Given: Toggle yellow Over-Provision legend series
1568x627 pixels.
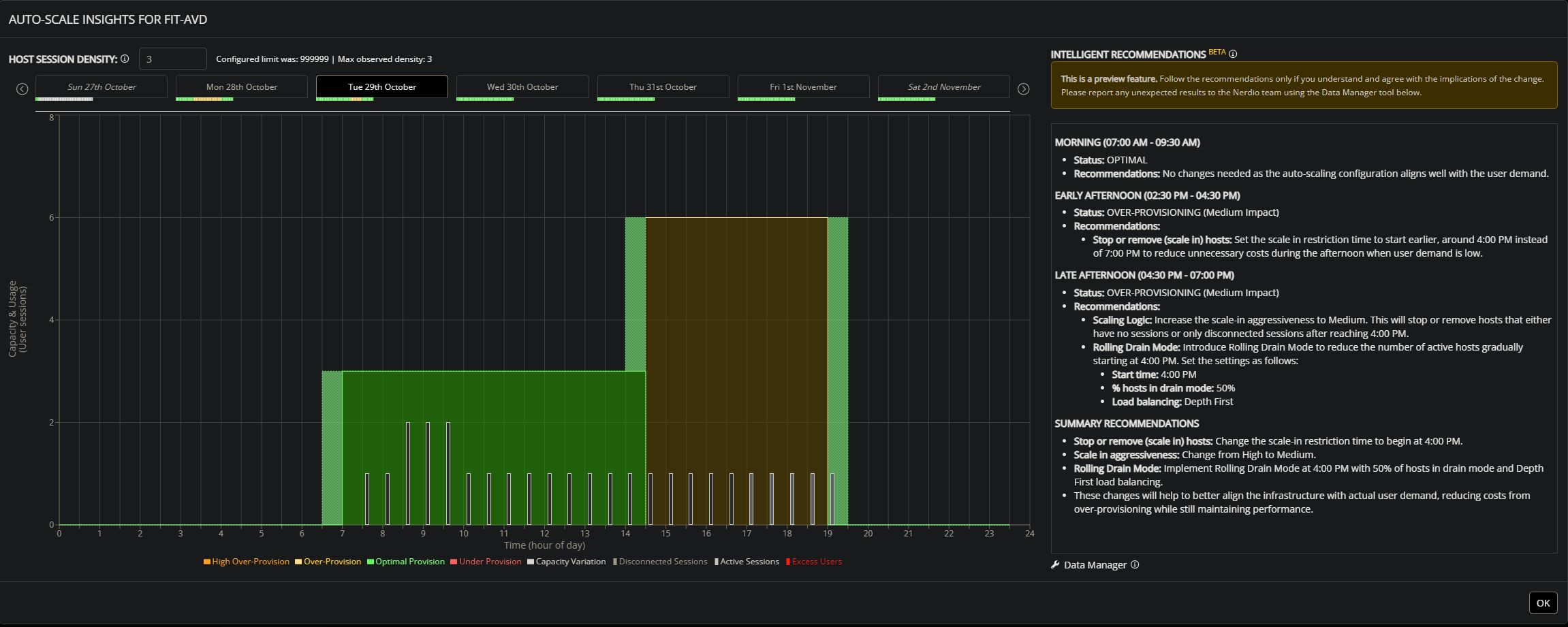Looking at the screenshot, I should pyautogui.click(x=328, y=562).
